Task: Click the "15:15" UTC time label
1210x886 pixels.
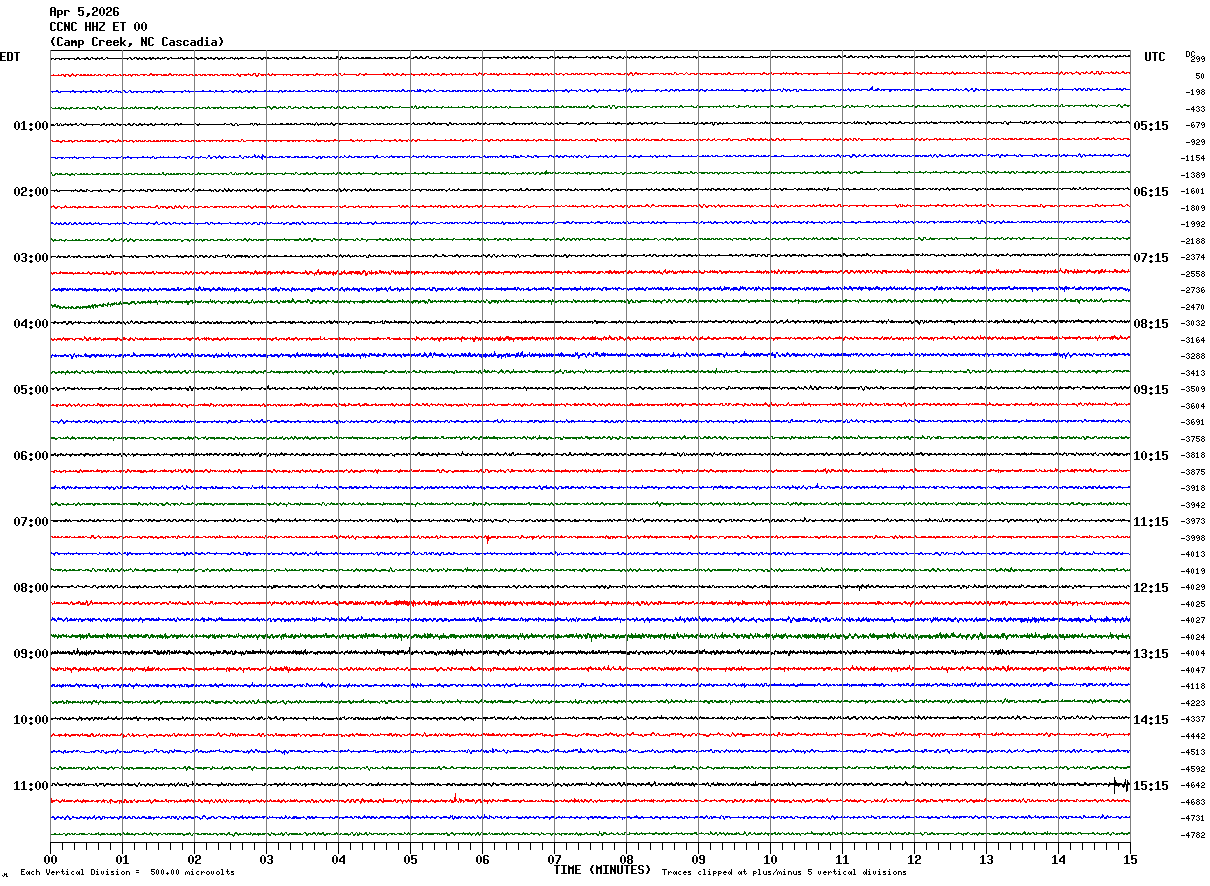Action: click(x=1151, y=786)
